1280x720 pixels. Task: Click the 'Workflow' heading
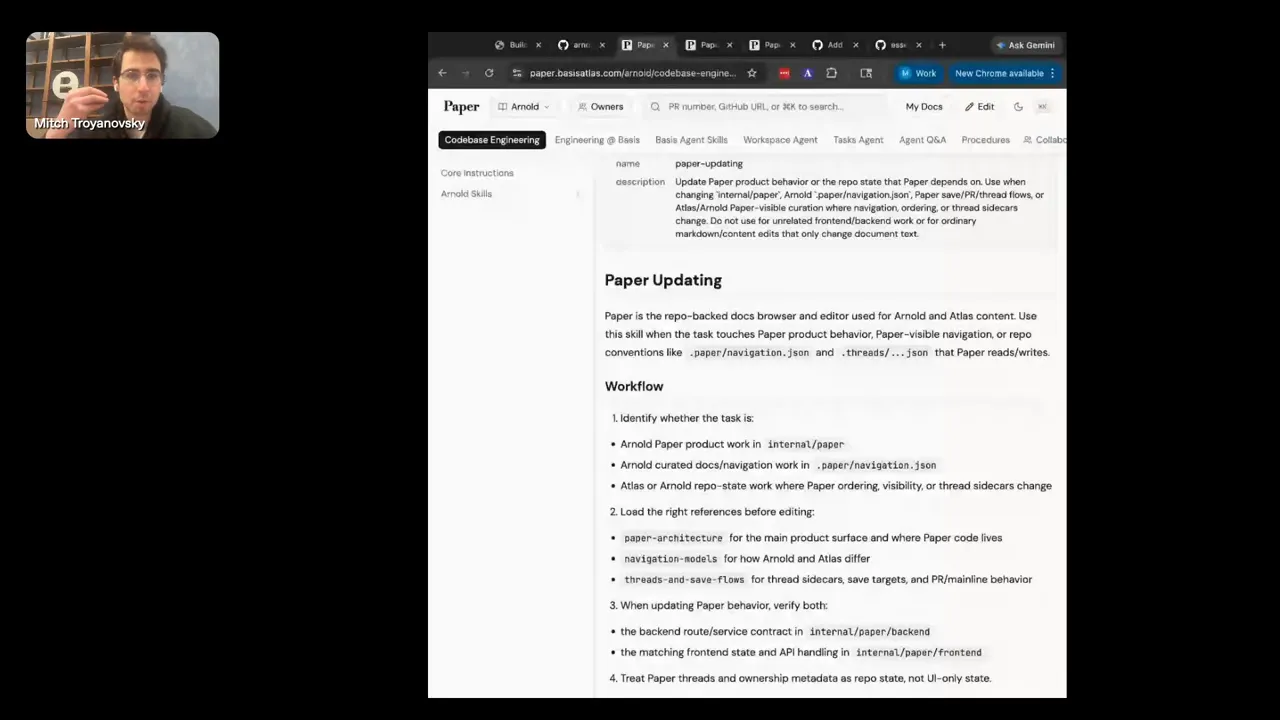point(634,386)
